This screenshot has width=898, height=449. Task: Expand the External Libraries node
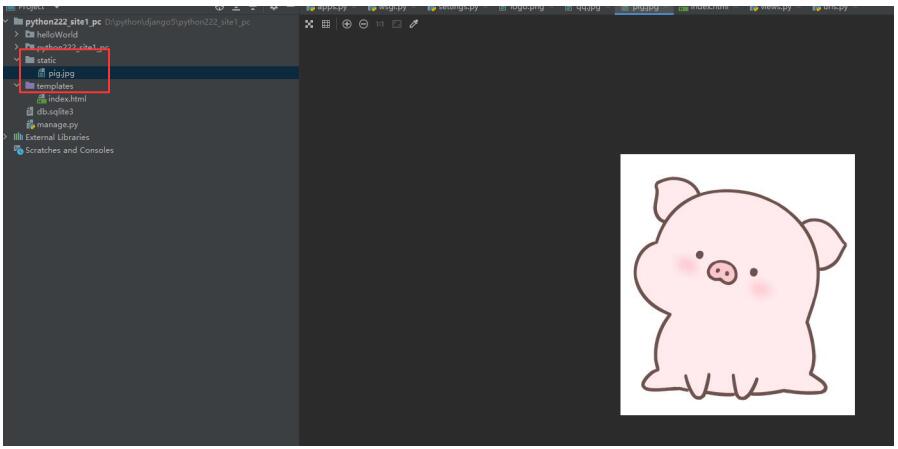pos(7,138)
